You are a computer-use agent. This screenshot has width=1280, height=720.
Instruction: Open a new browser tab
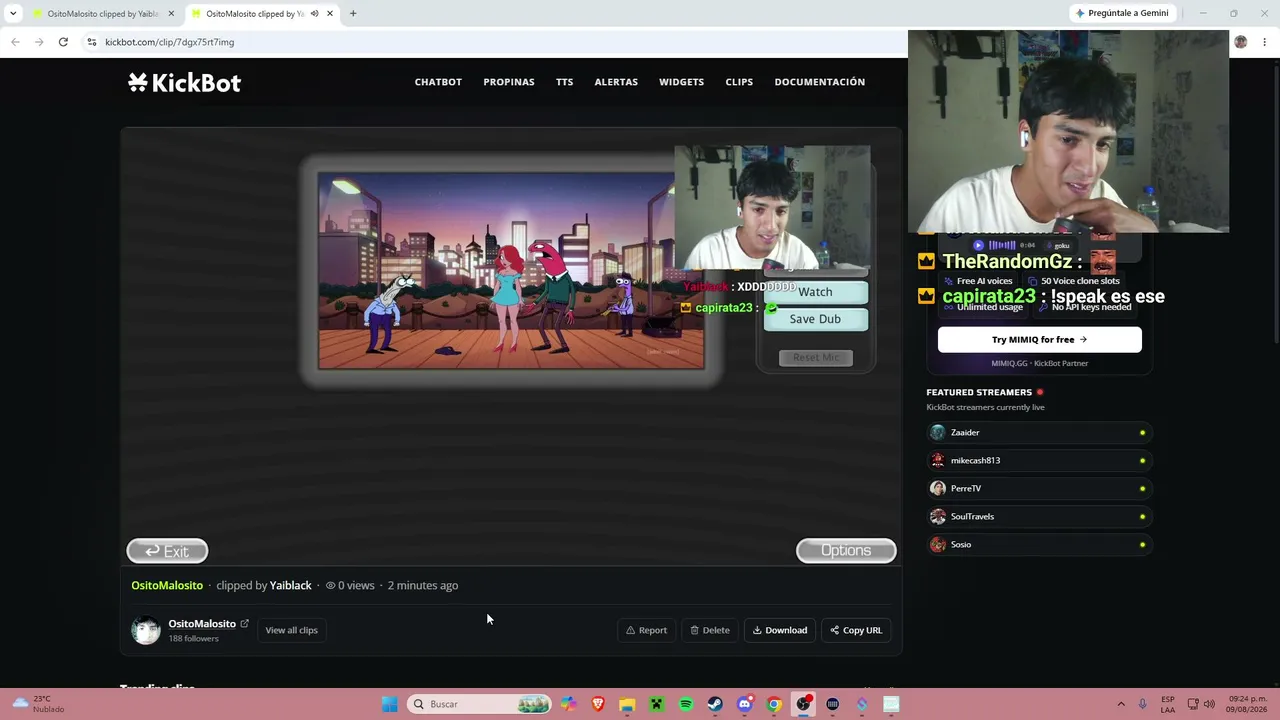pos(353,14)
